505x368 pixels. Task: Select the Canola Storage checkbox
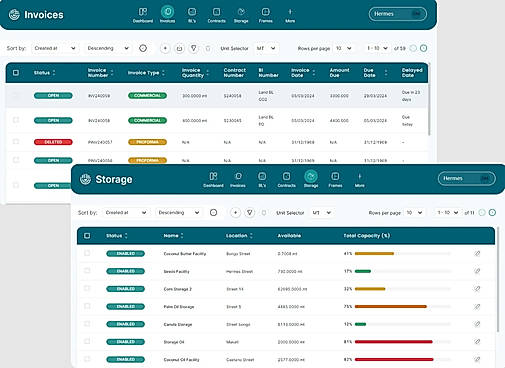(87, 324)
